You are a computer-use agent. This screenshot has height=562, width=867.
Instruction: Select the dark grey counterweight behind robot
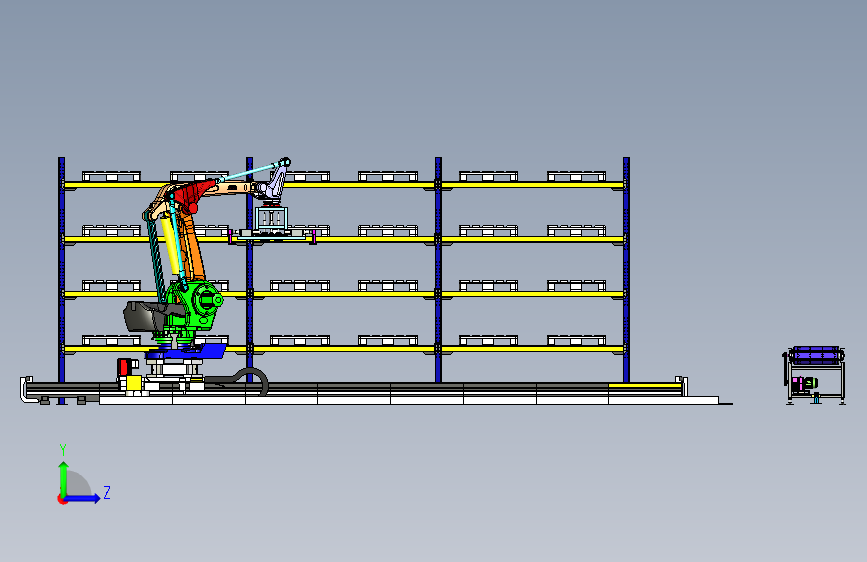[x=145, y=316]
